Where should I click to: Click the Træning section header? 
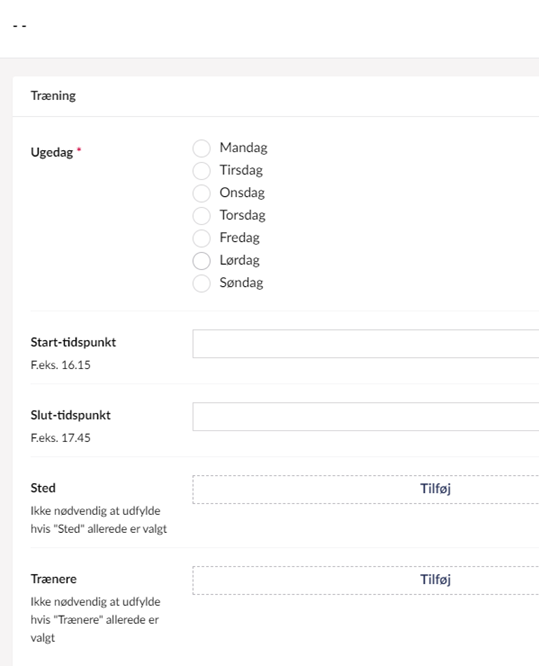(x=53, y=96)
